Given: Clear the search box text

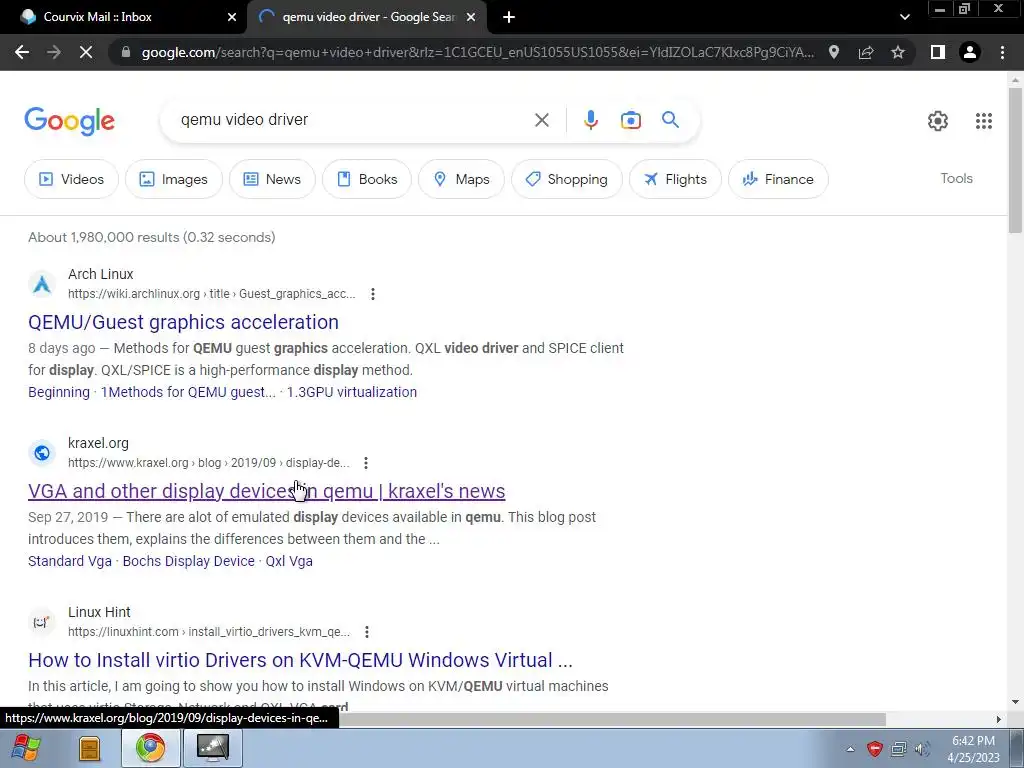Looking at the screenshot, I should coord(541,120).
